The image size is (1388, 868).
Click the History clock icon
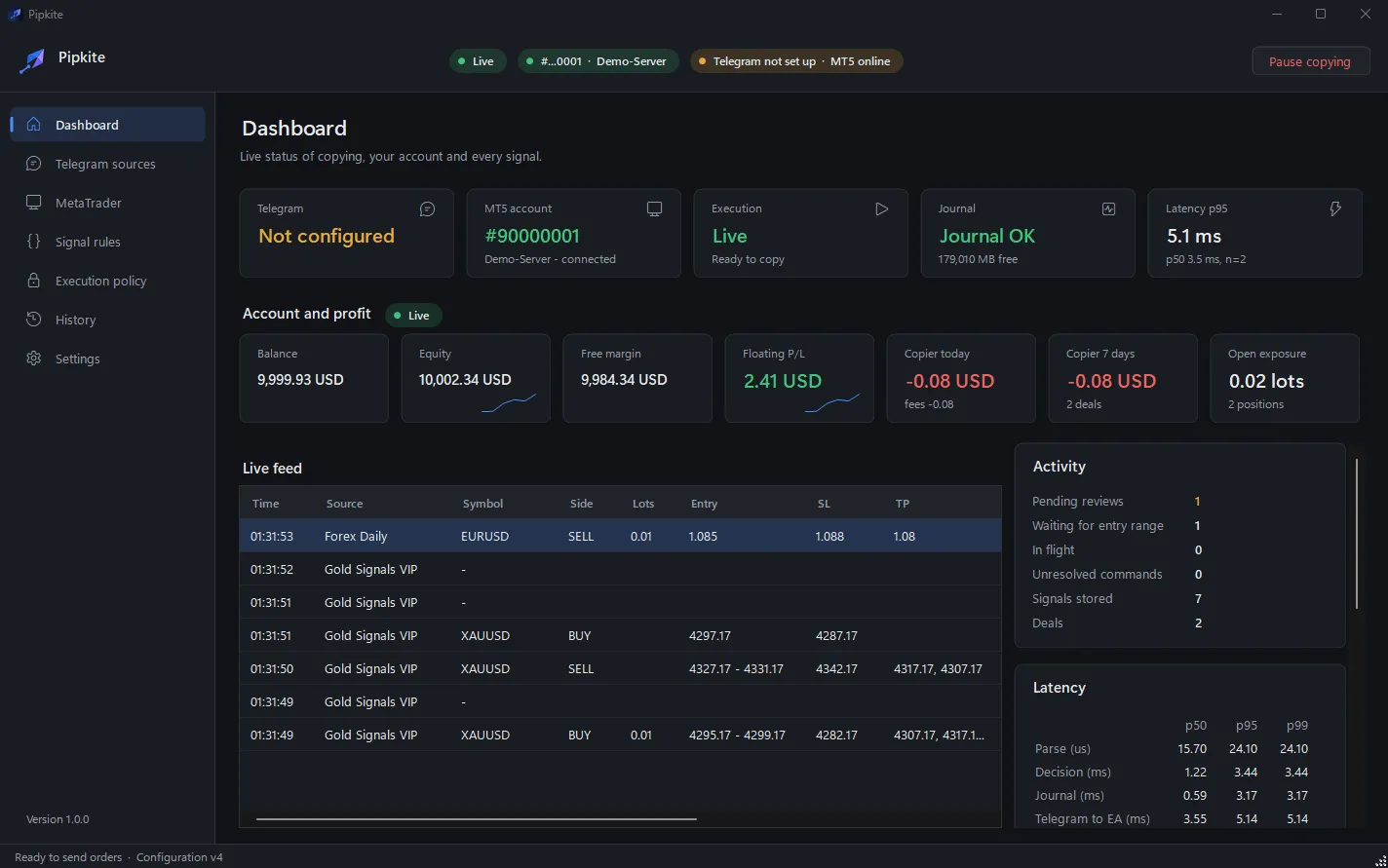[34, 320]
